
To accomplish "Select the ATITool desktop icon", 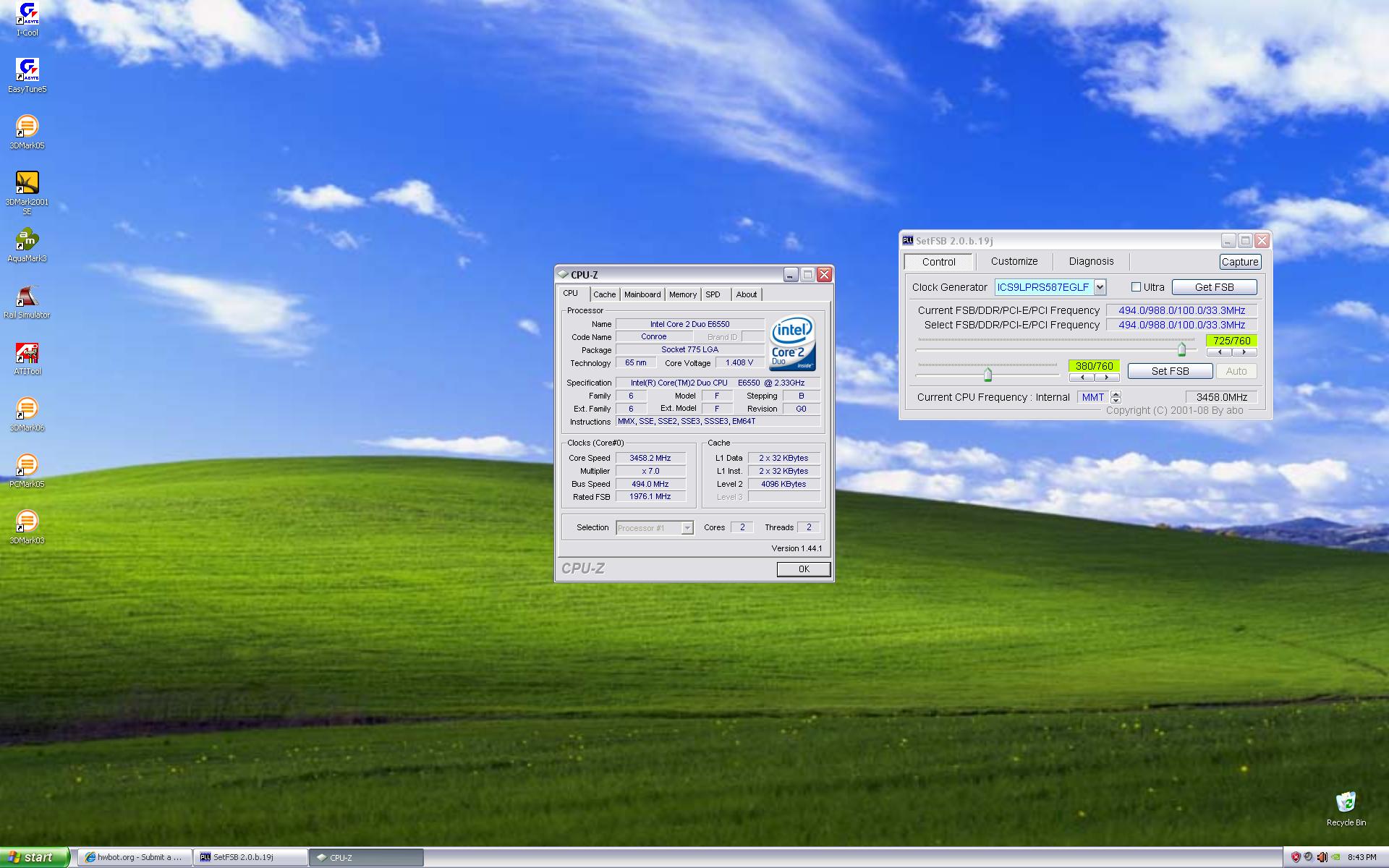I will pos(27,358).
